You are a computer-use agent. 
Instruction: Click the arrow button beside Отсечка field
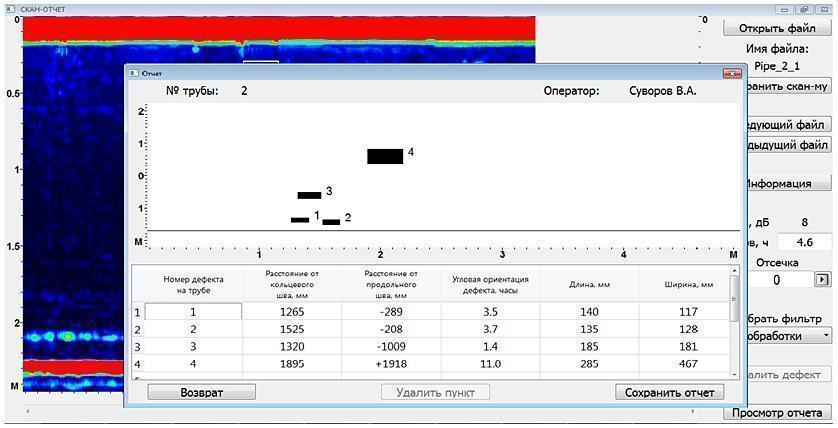(x=822, y=280)
